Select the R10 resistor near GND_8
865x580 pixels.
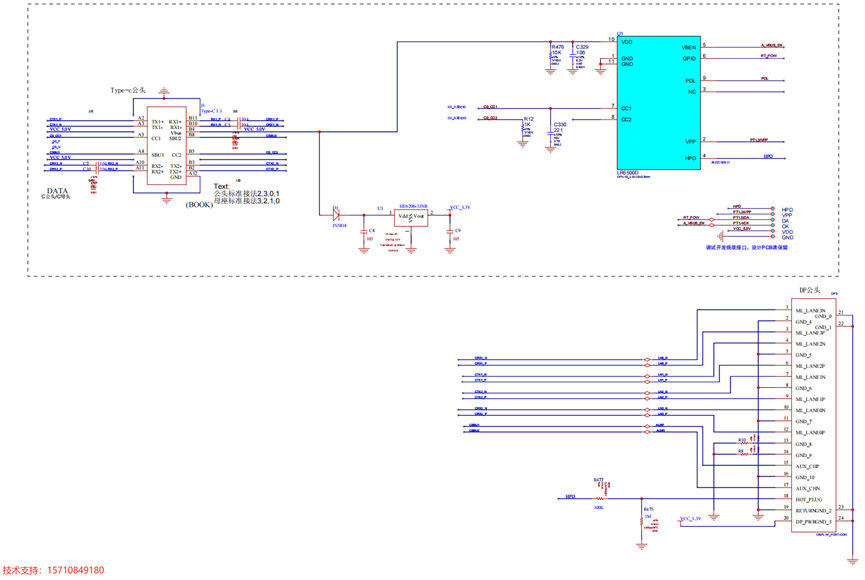point(744,443)
